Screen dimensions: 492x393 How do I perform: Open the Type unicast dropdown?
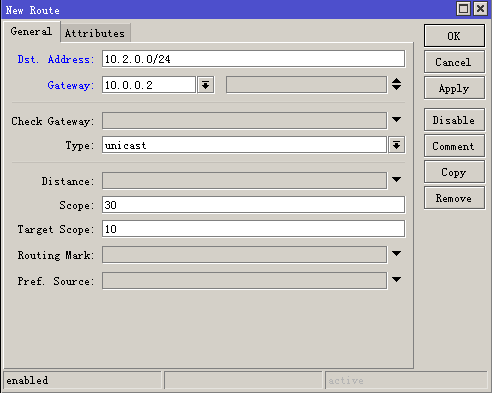pyautogui.click(x=396, y=145)
